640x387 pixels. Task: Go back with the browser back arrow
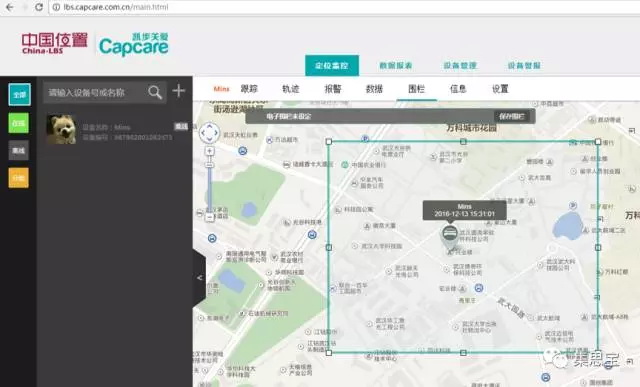[9, 7]
